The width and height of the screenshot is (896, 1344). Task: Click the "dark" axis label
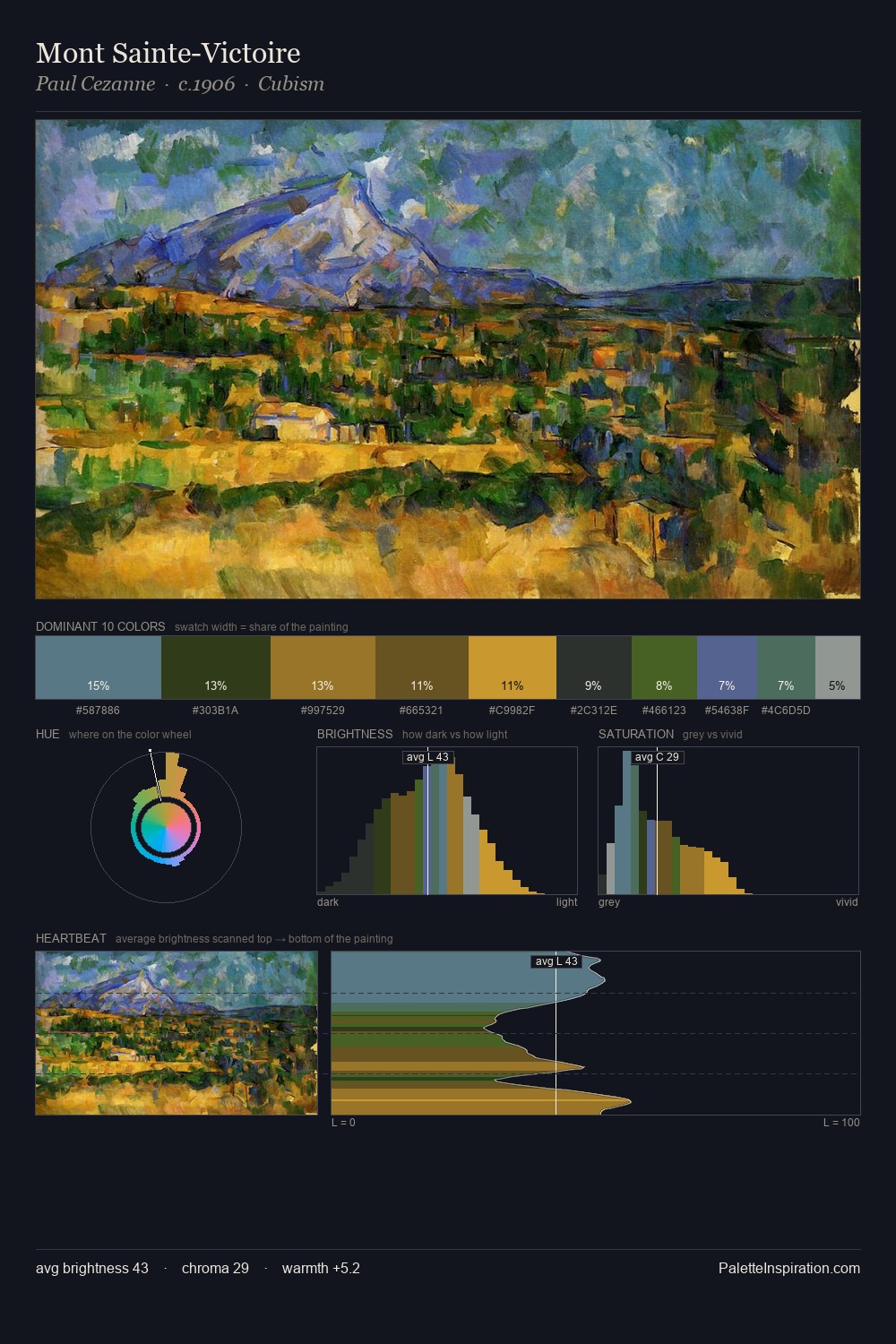pos(328,902)
